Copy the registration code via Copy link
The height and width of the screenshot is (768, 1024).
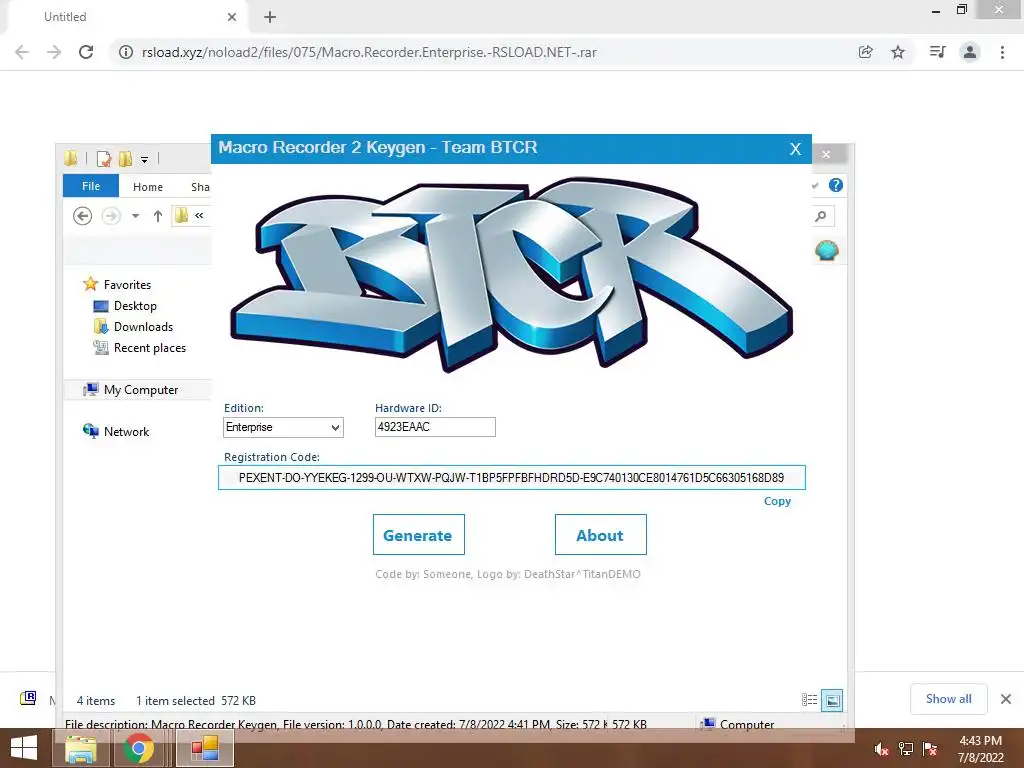(x=777, y=501)
